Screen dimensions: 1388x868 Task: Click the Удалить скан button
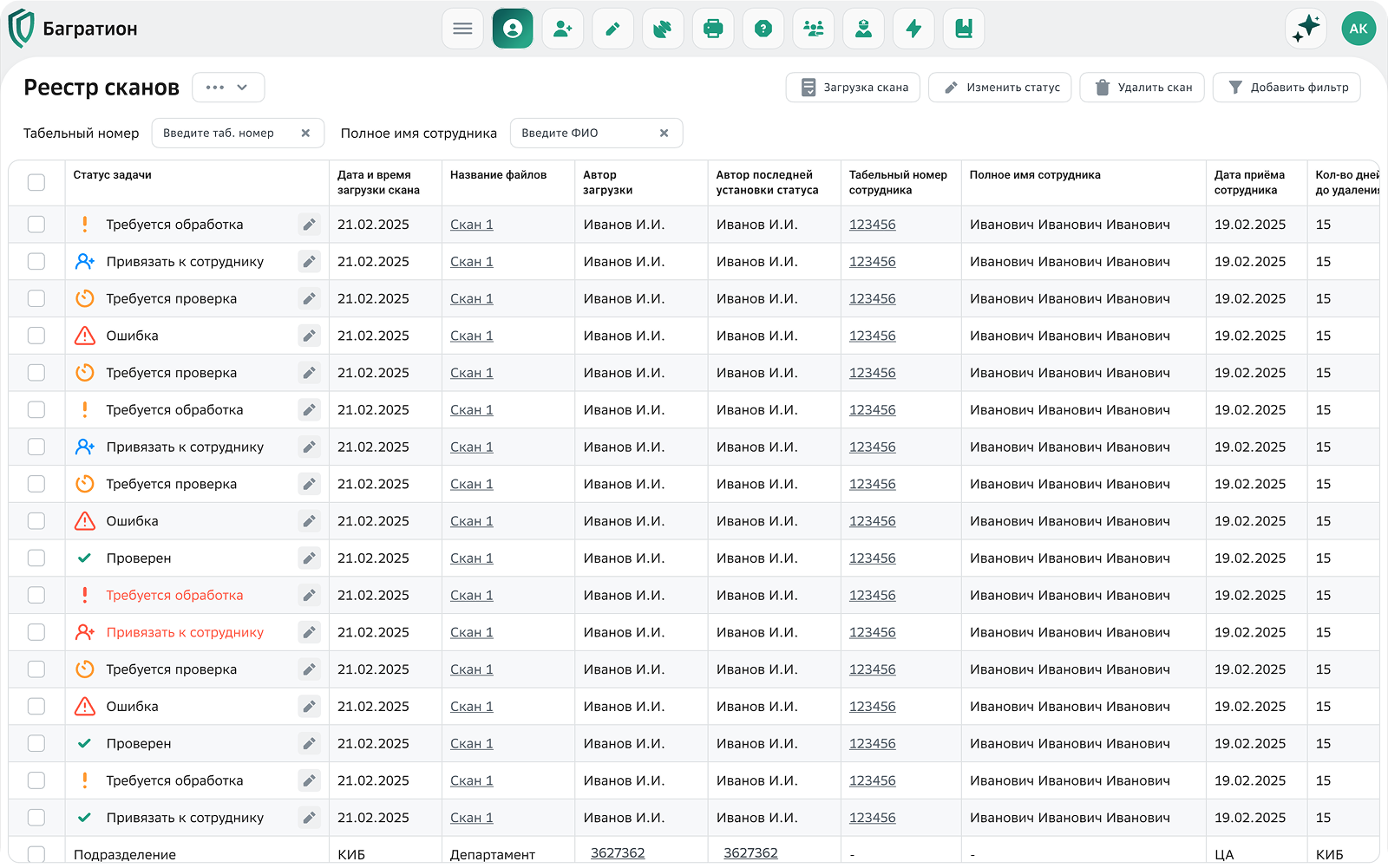point(1142,88)
